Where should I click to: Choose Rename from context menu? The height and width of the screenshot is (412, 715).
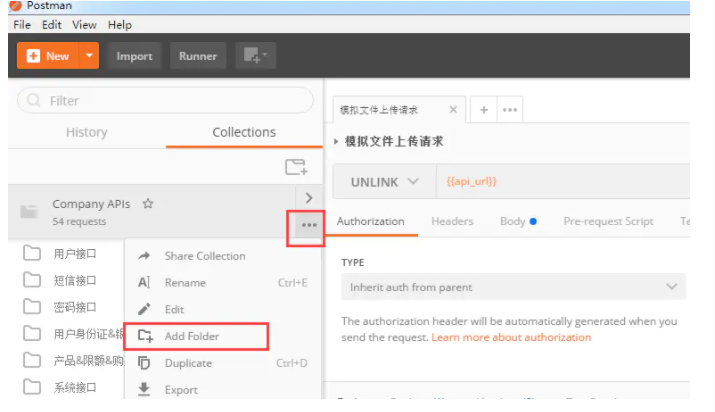[x=223, y=283]
